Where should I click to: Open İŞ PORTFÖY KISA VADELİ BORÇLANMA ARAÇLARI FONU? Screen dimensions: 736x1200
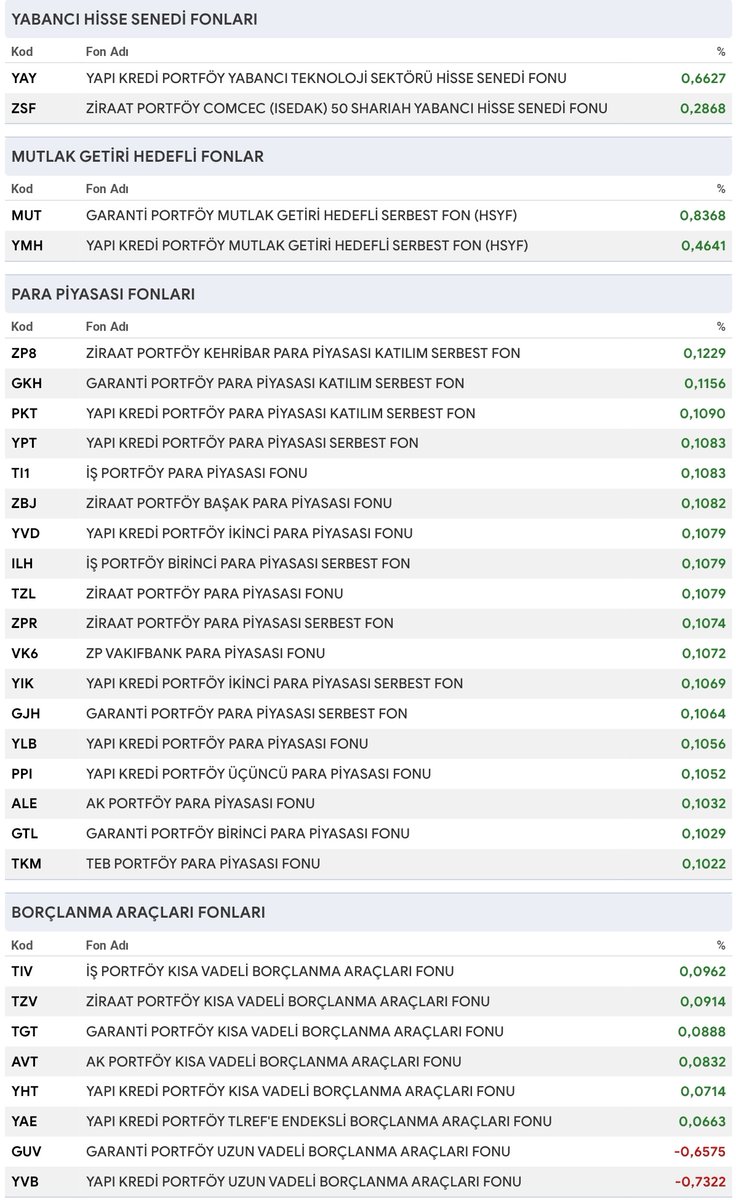[270, 971]
